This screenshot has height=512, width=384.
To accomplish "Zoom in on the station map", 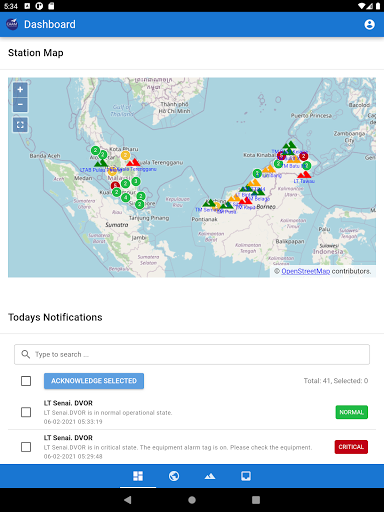I will tap(20, 90).
